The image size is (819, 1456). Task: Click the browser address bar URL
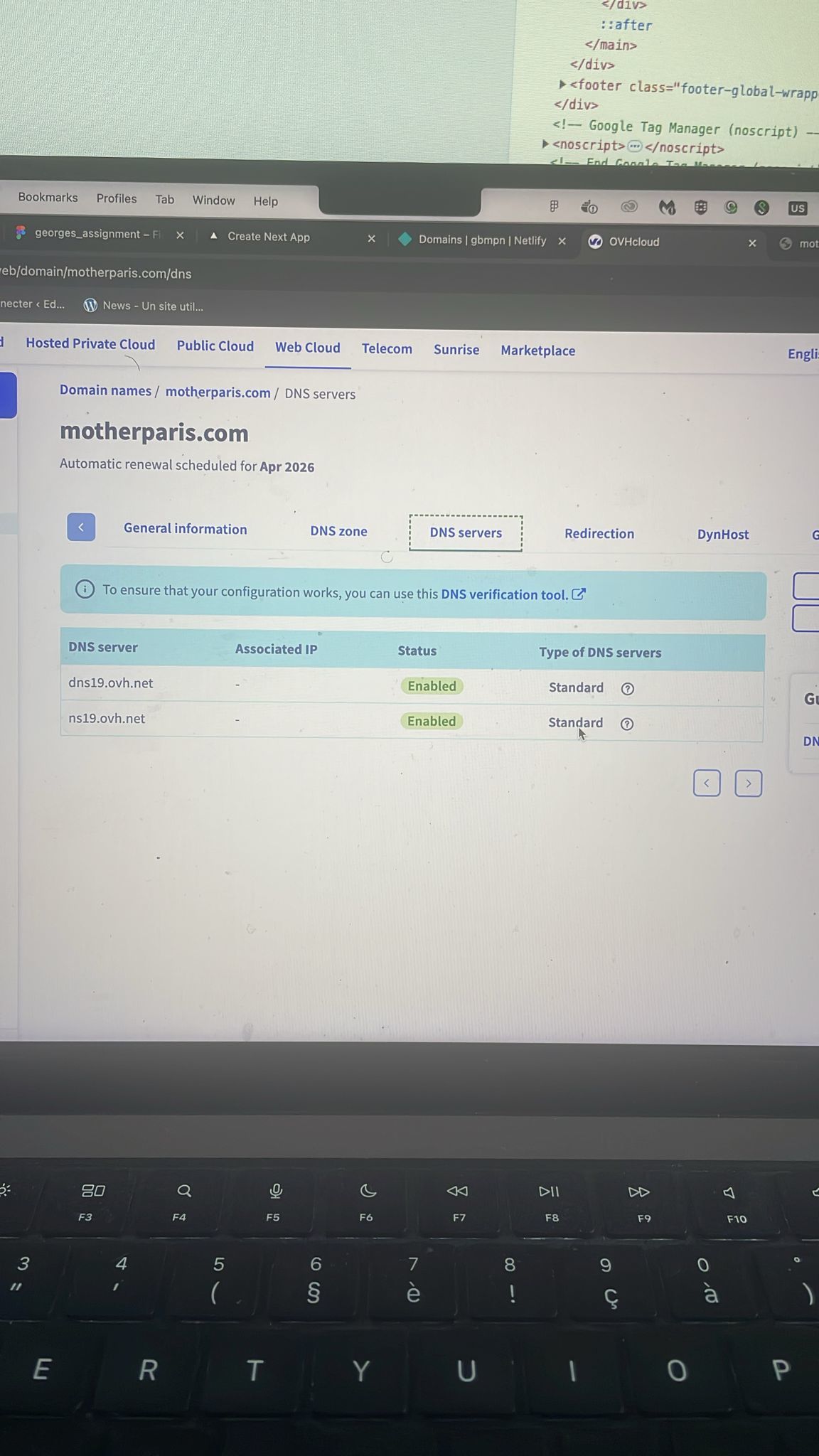pyautogui.click(x=96, y=274)
